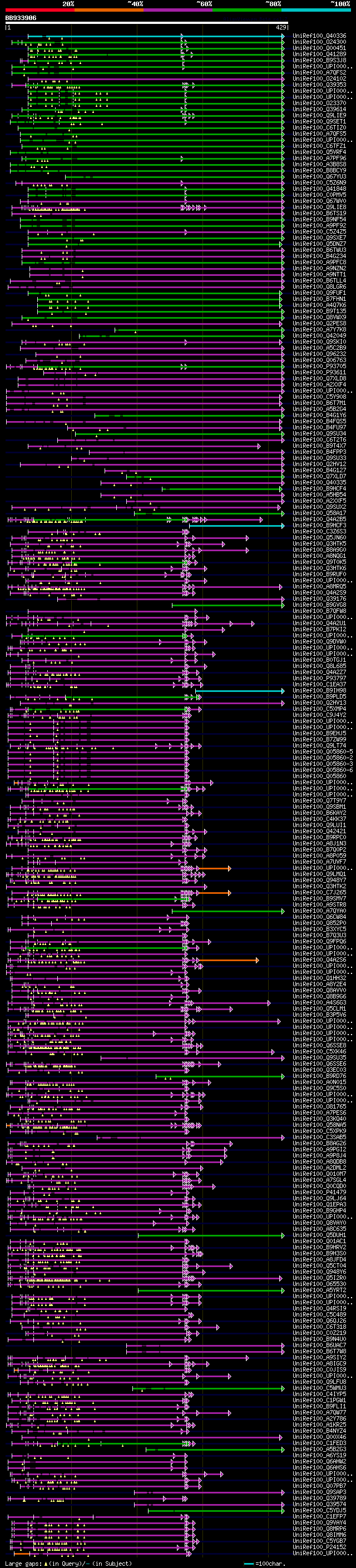The width and height of the screenshot is (356, 1568).
Task: Open hit UniRef100_Q41289
Action: pos(319,54)
